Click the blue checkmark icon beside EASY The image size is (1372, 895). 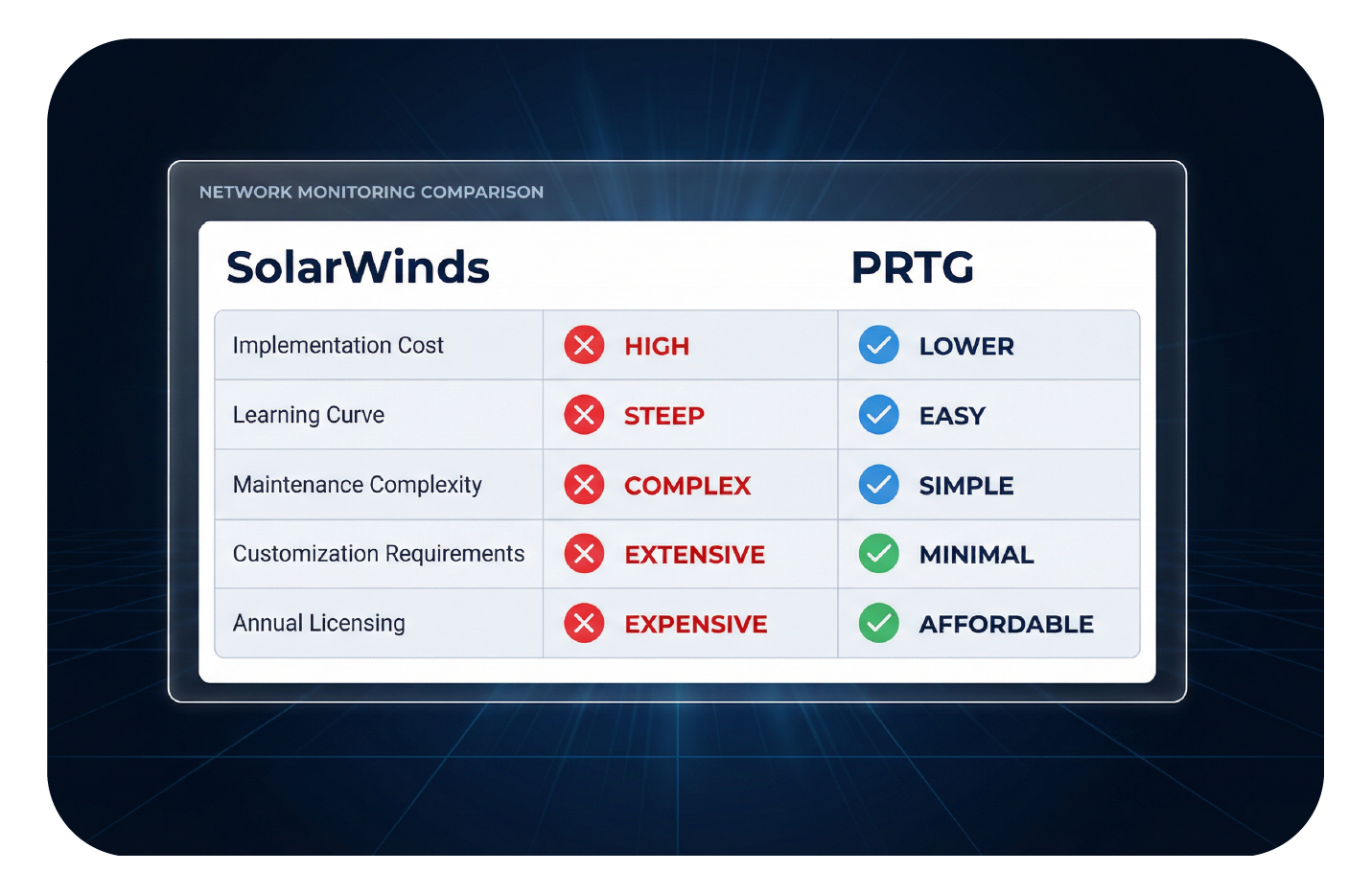(878, 415)
